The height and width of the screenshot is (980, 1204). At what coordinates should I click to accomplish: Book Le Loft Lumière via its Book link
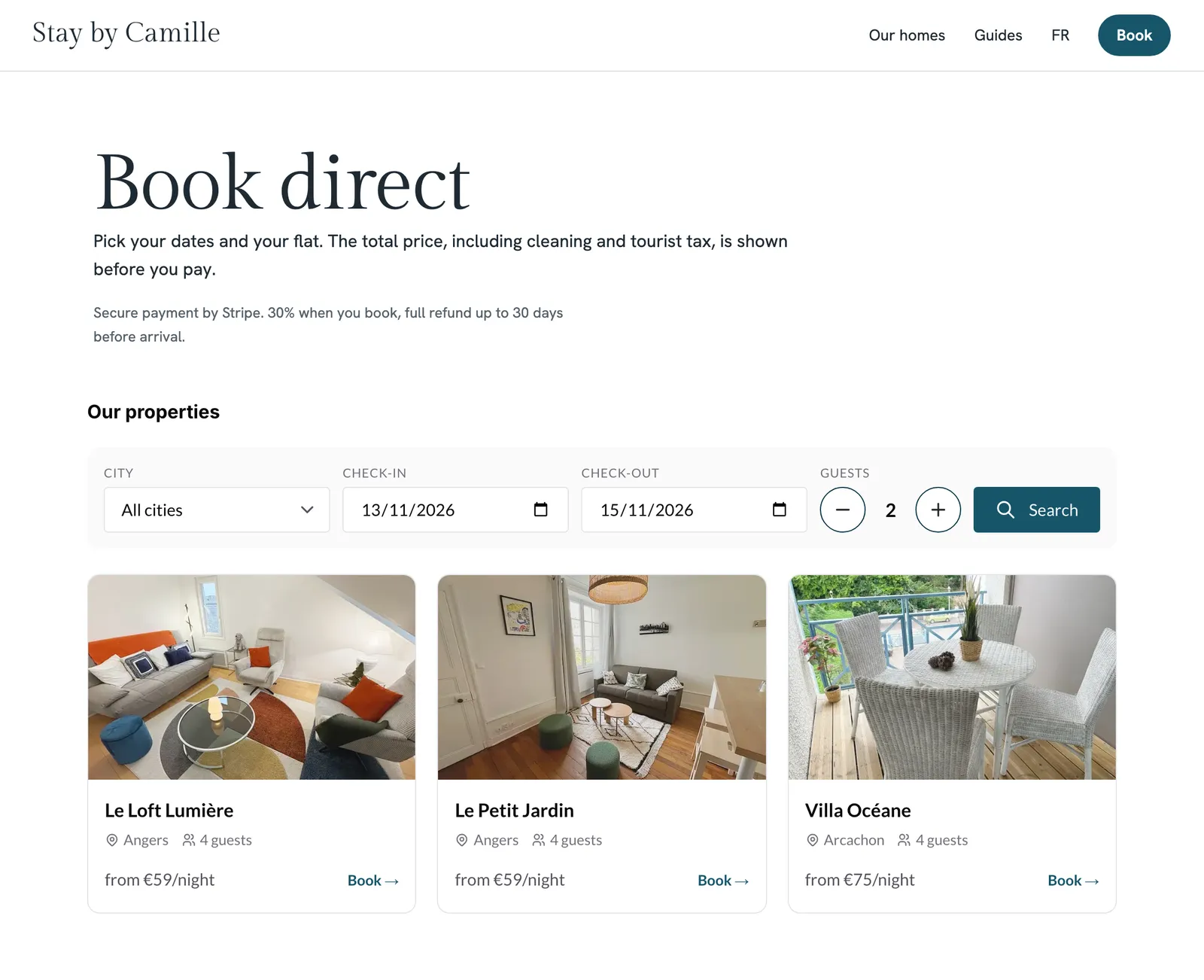pyautogui.click(x=373, y=881)
